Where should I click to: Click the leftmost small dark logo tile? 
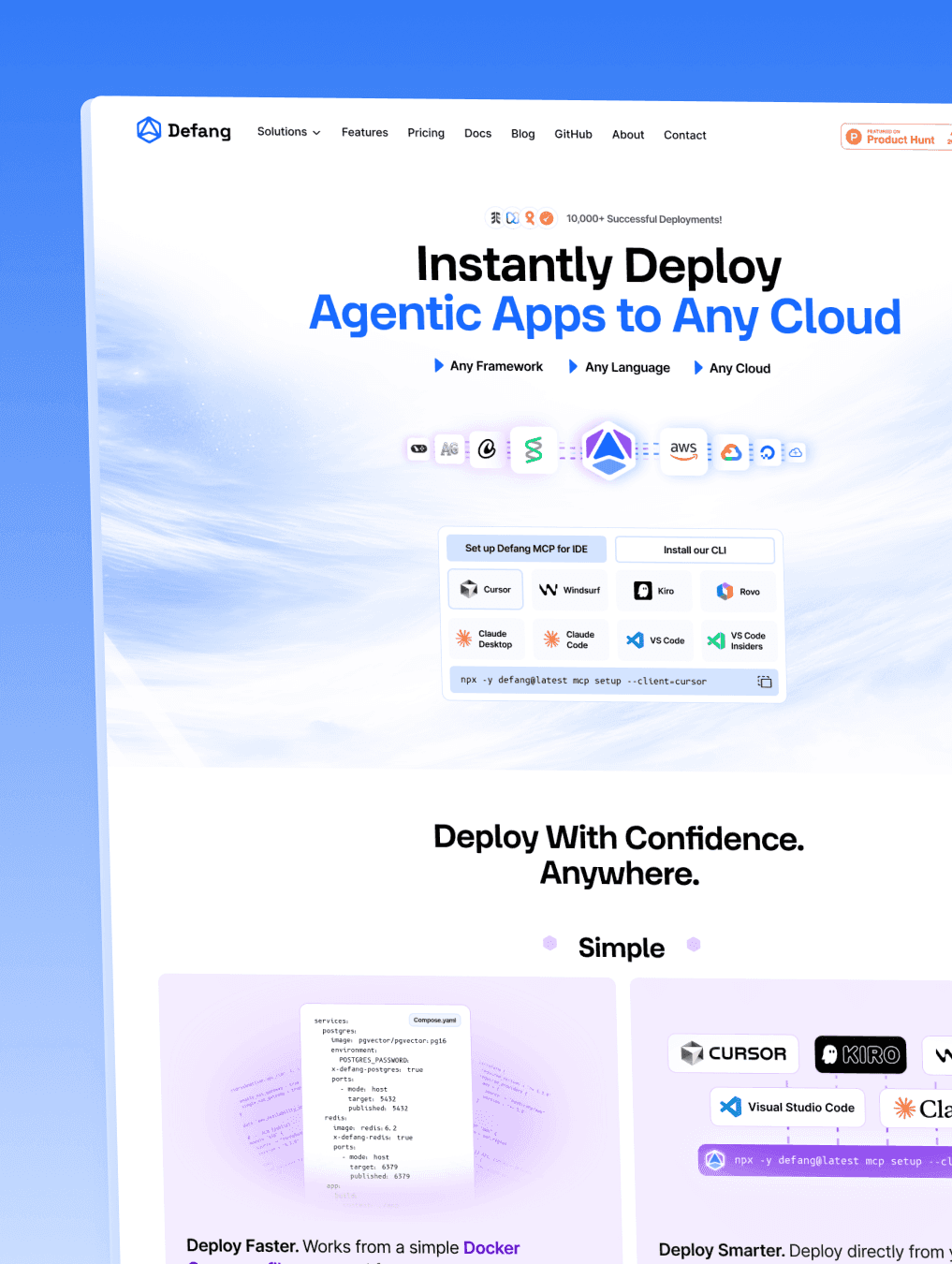(x=418, y=448)
